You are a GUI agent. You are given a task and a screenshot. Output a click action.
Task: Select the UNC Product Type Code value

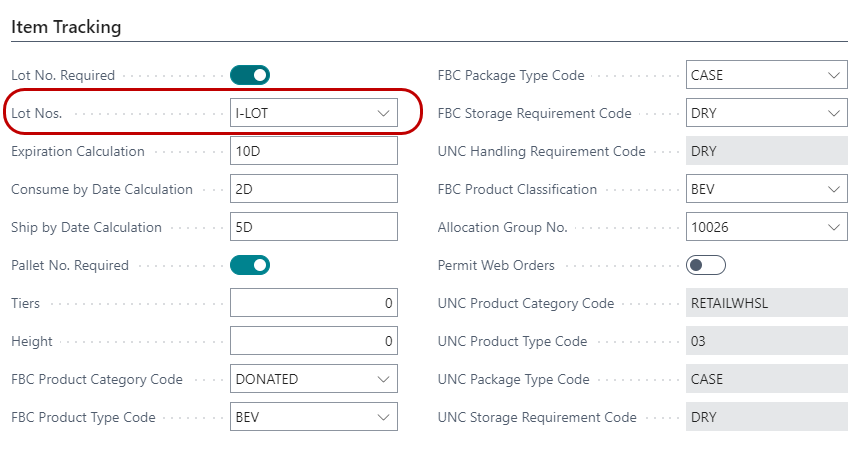[x=766, y=342]
